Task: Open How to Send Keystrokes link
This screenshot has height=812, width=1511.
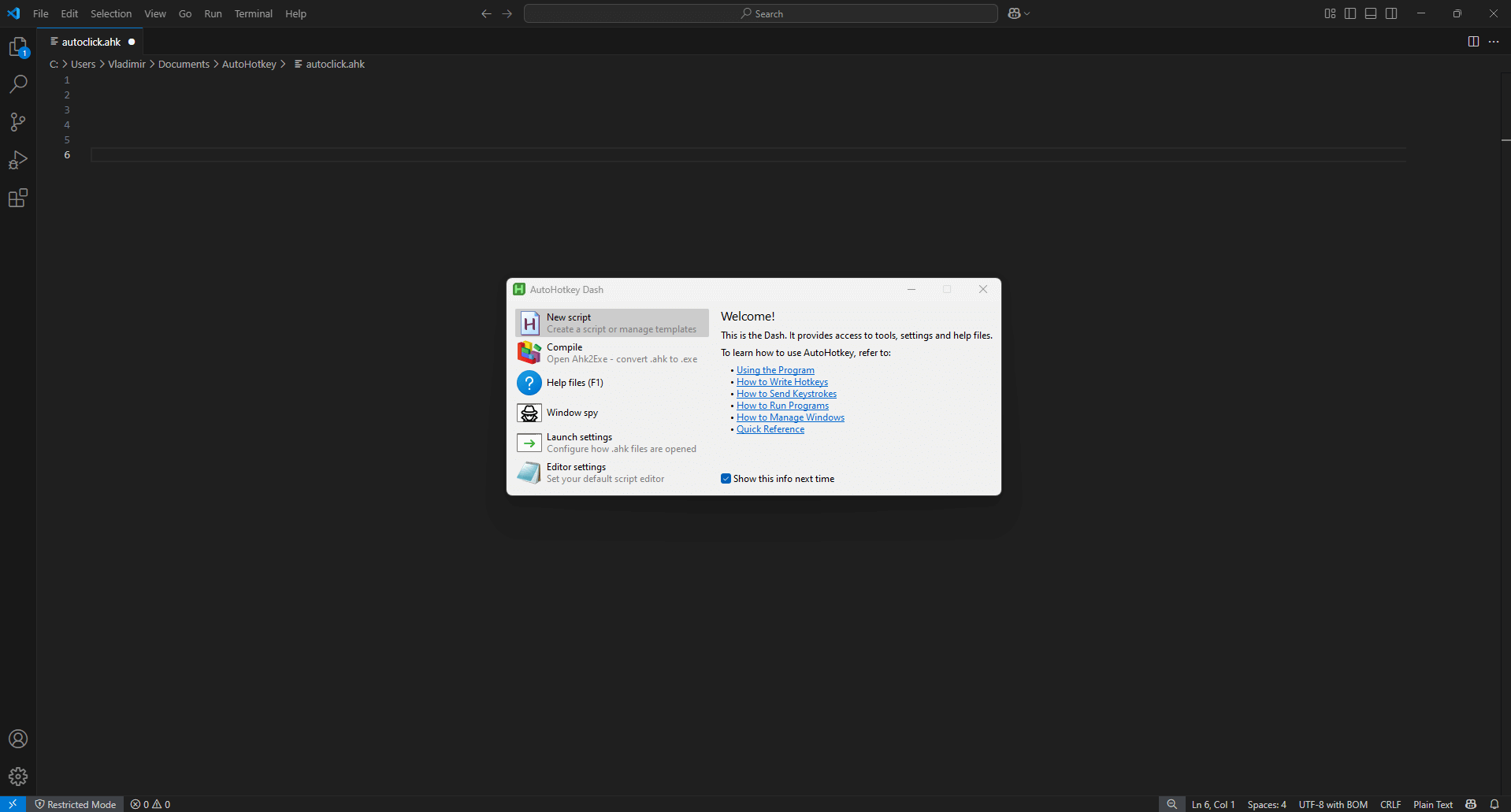Action: click(x=786, y=394)
